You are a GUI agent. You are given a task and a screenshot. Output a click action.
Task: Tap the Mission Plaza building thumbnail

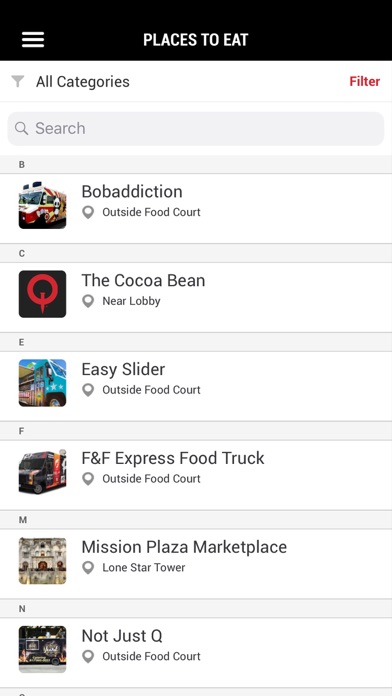[x=43, y=560]
